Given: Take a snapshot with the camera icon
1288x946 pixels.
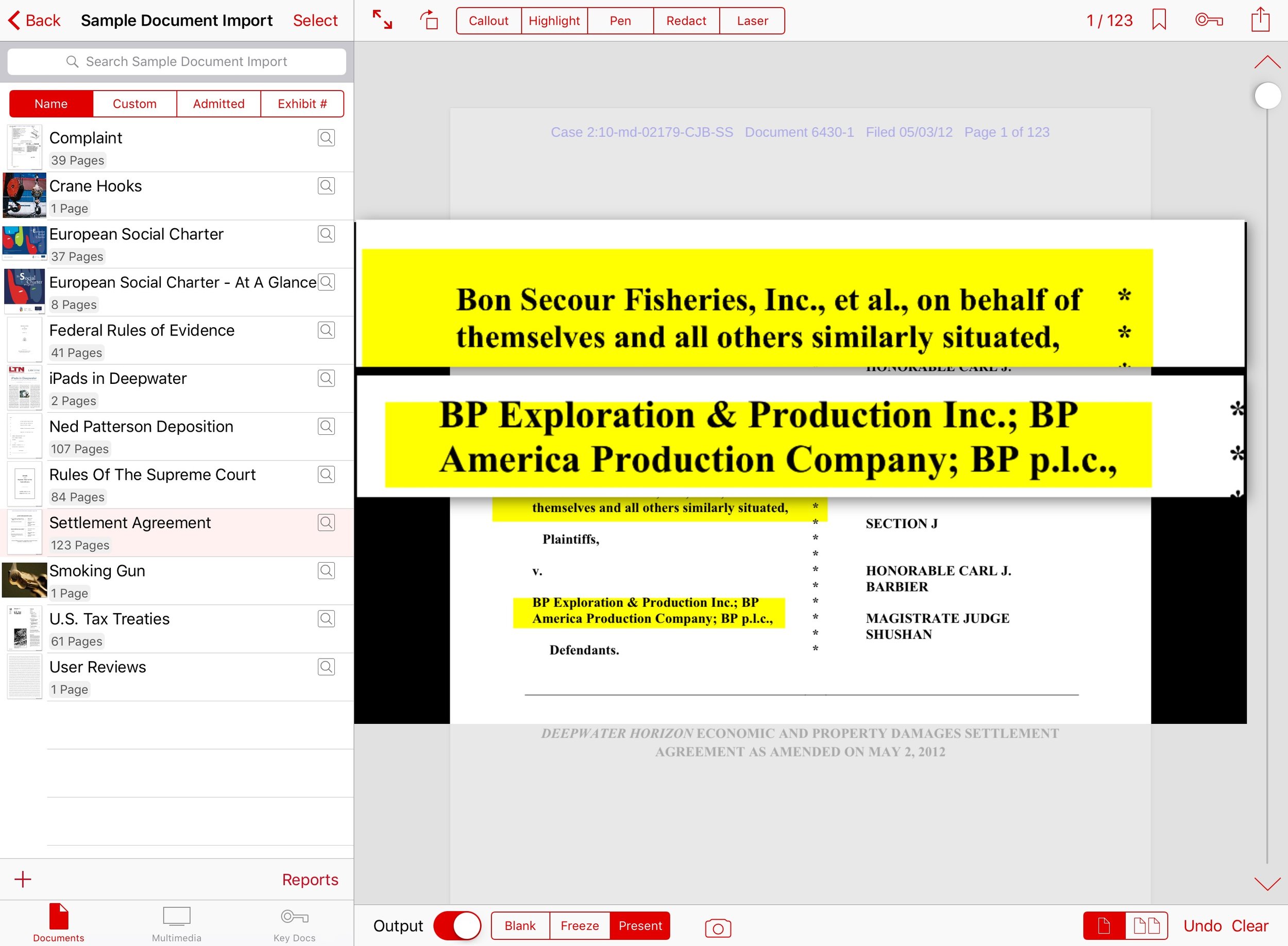Looking at the screenshot, I should pos(718,927).
